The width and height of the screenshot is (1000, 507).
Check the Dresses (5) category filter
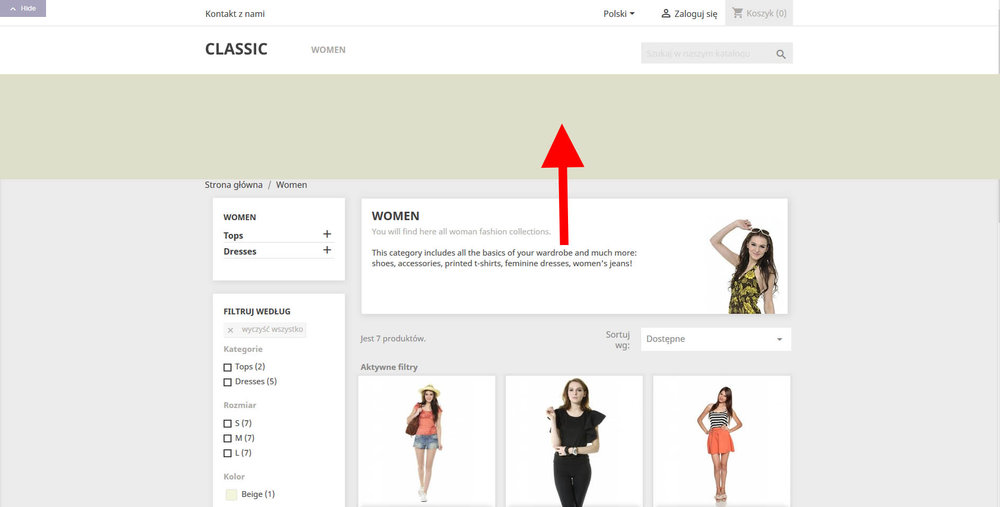pos(228,382)
